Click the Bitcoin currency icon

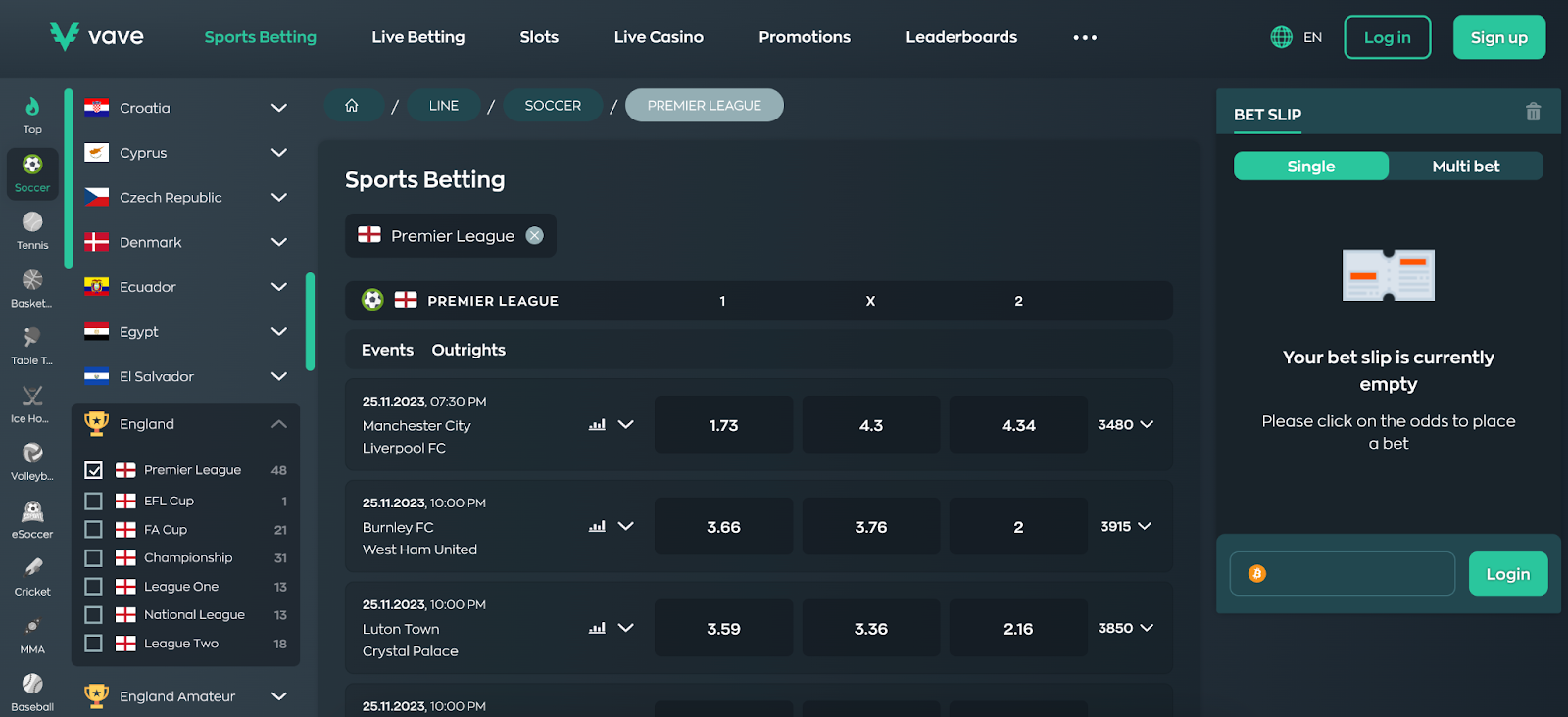tap(1257, 574)
